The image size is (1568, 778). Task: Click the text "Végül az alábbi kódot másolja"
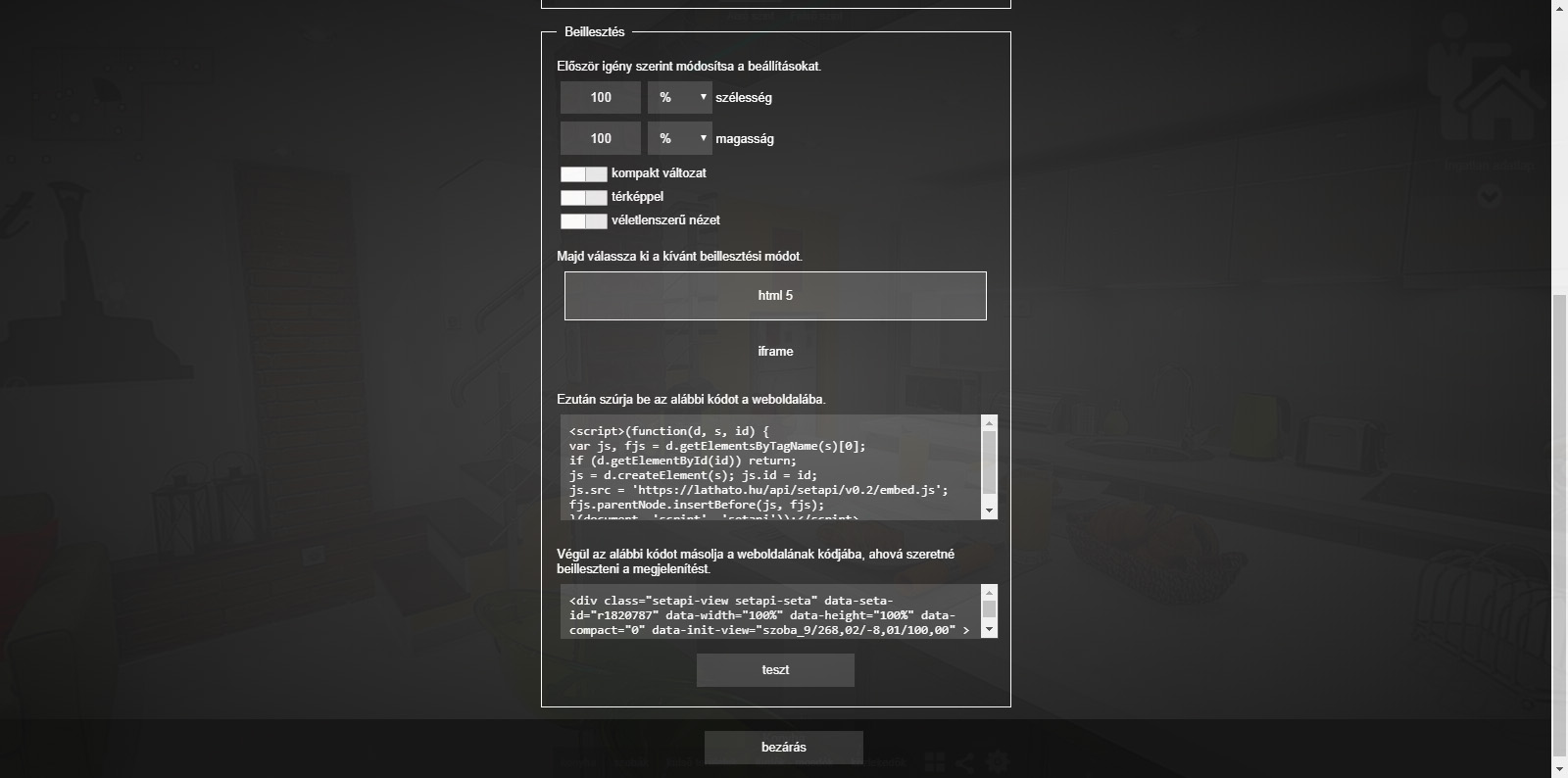point(643,555)
